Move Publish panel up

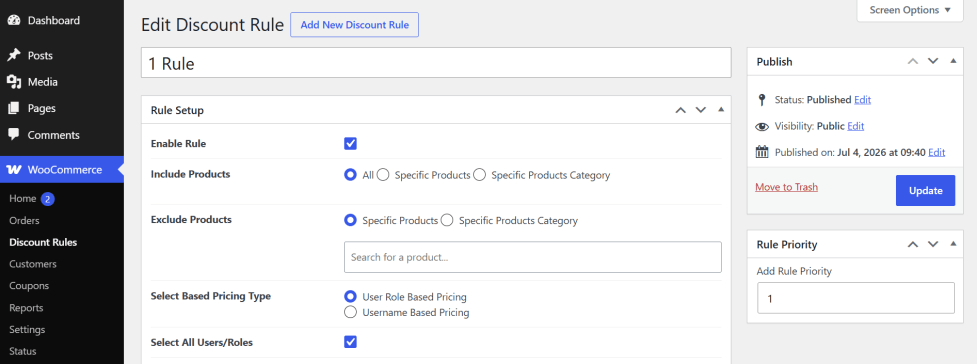tap(913, 61)
